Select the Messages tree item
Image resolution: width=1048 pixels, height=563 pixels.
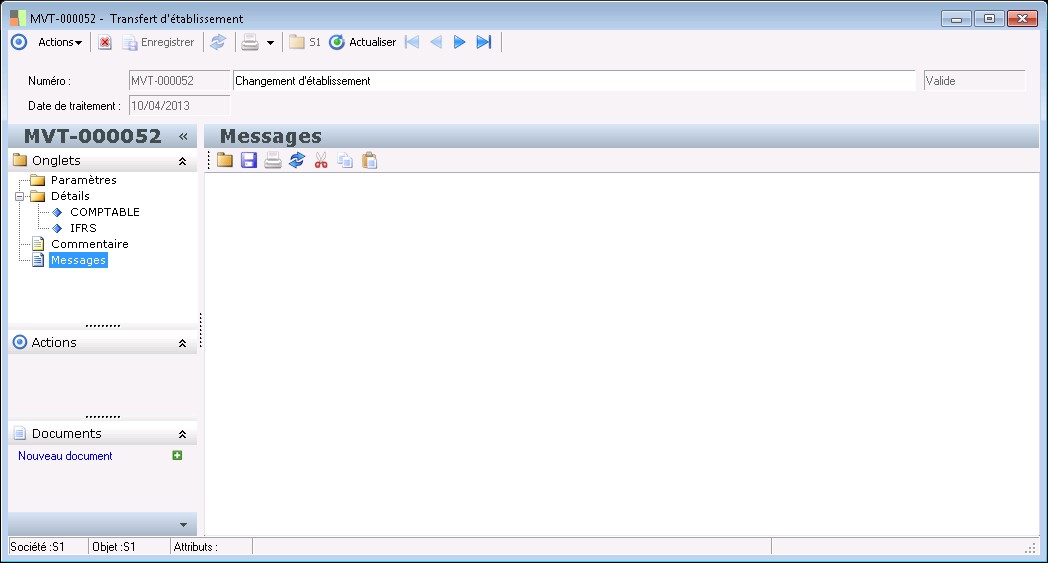(x=78, y=260)
